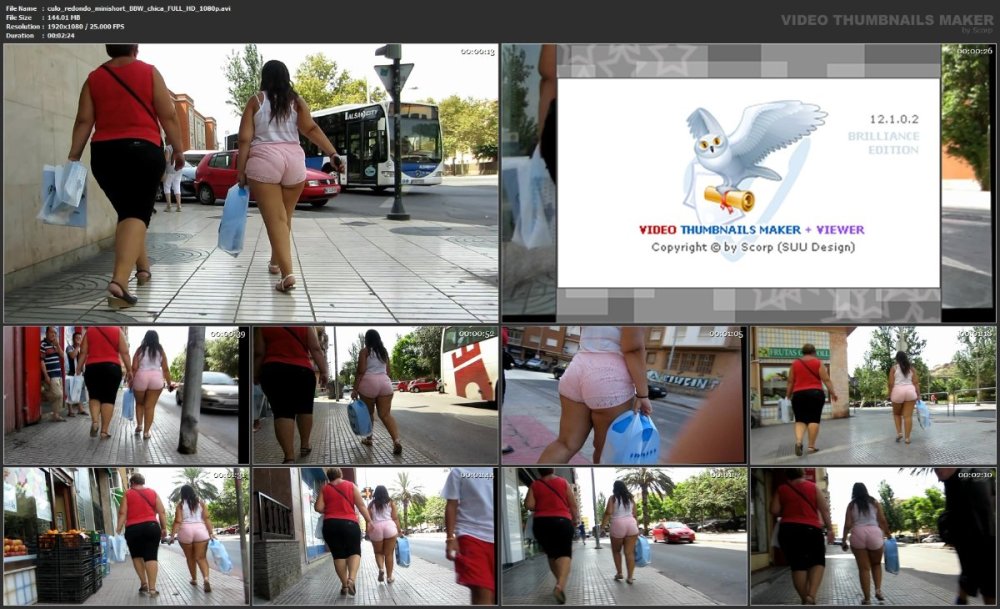
Task: Select the thumbnail stamped 00:01:31
Action: coord(126,536)
